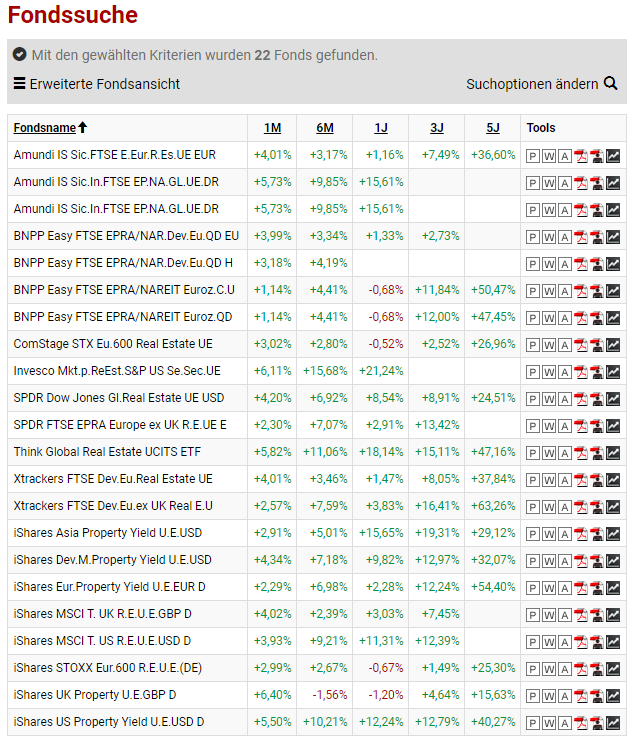Click W icon for iShares Asia Property Yield

(x=549, y=533)
